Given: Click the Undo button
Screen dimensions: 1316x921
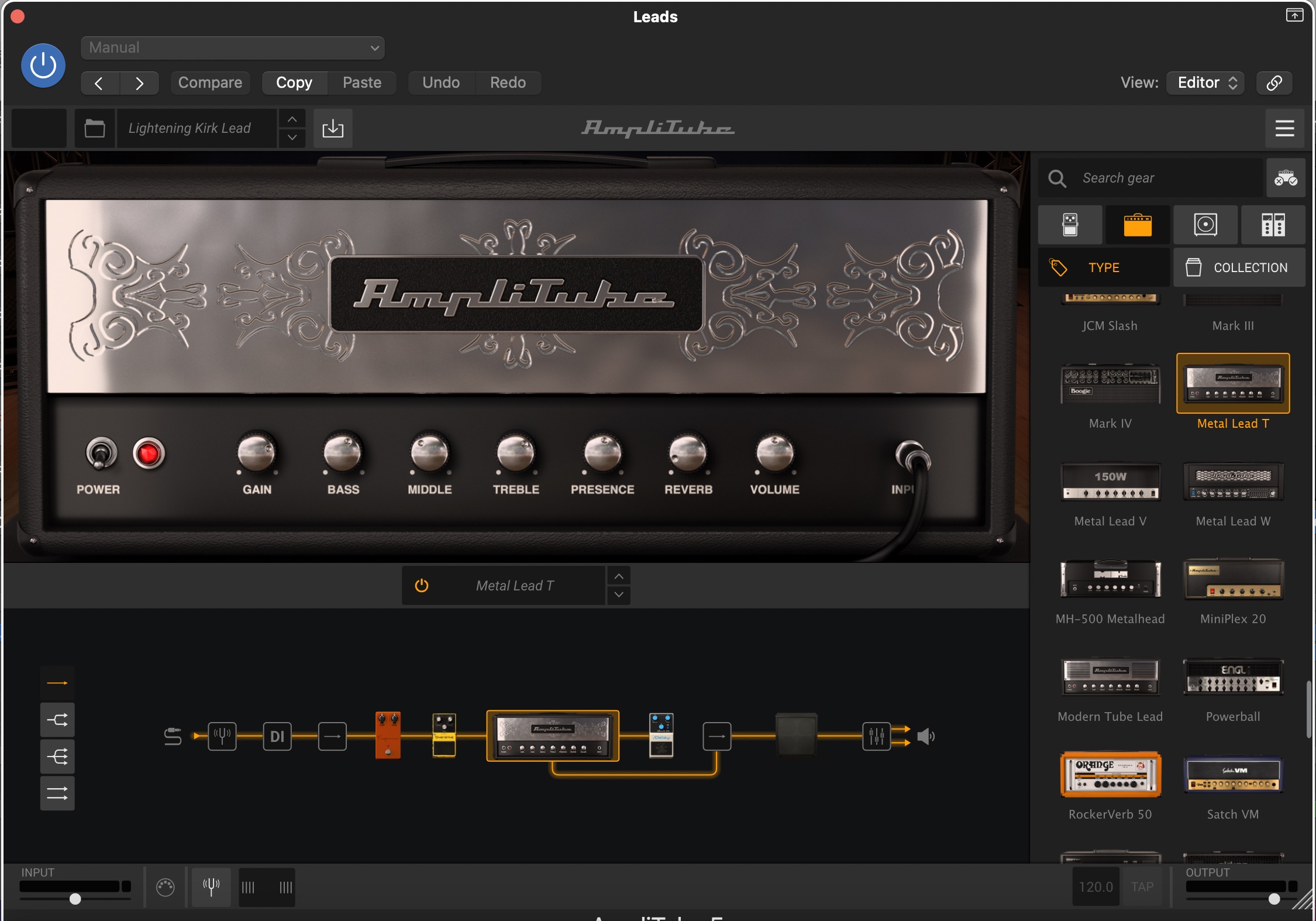Looking at the screenshot, I should (441, 83).
